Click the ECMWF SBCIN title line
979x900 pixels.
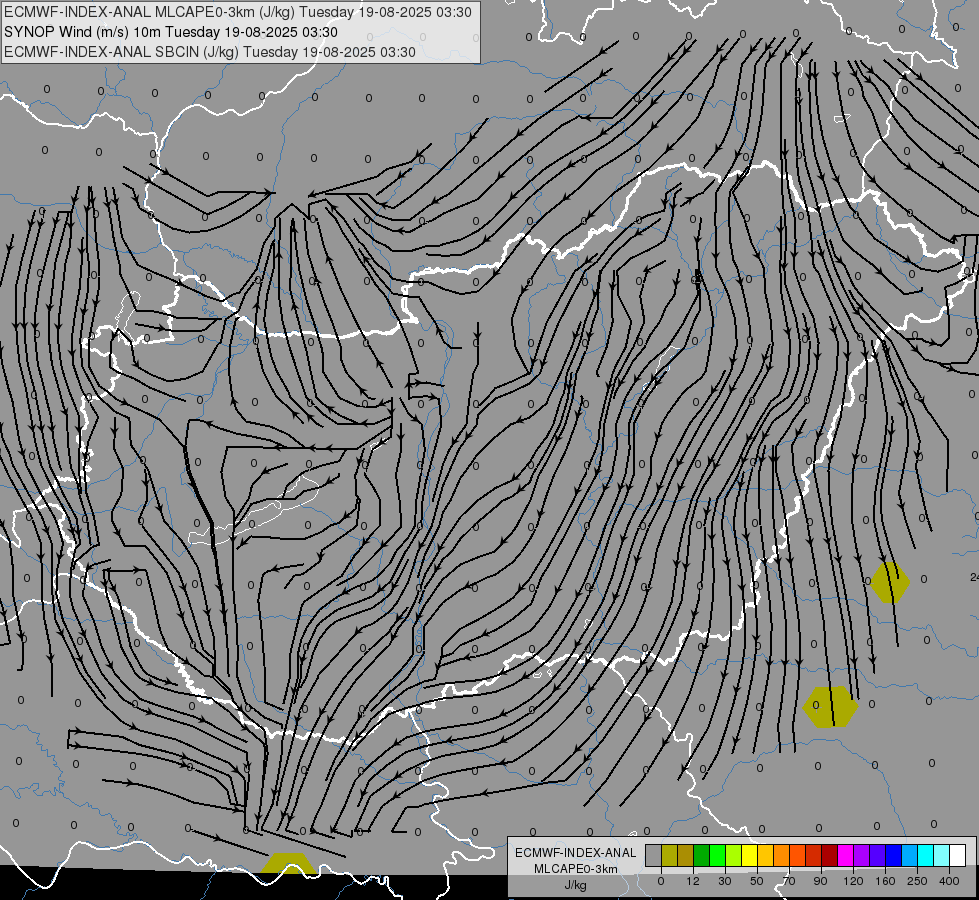[x=210, y=52]
